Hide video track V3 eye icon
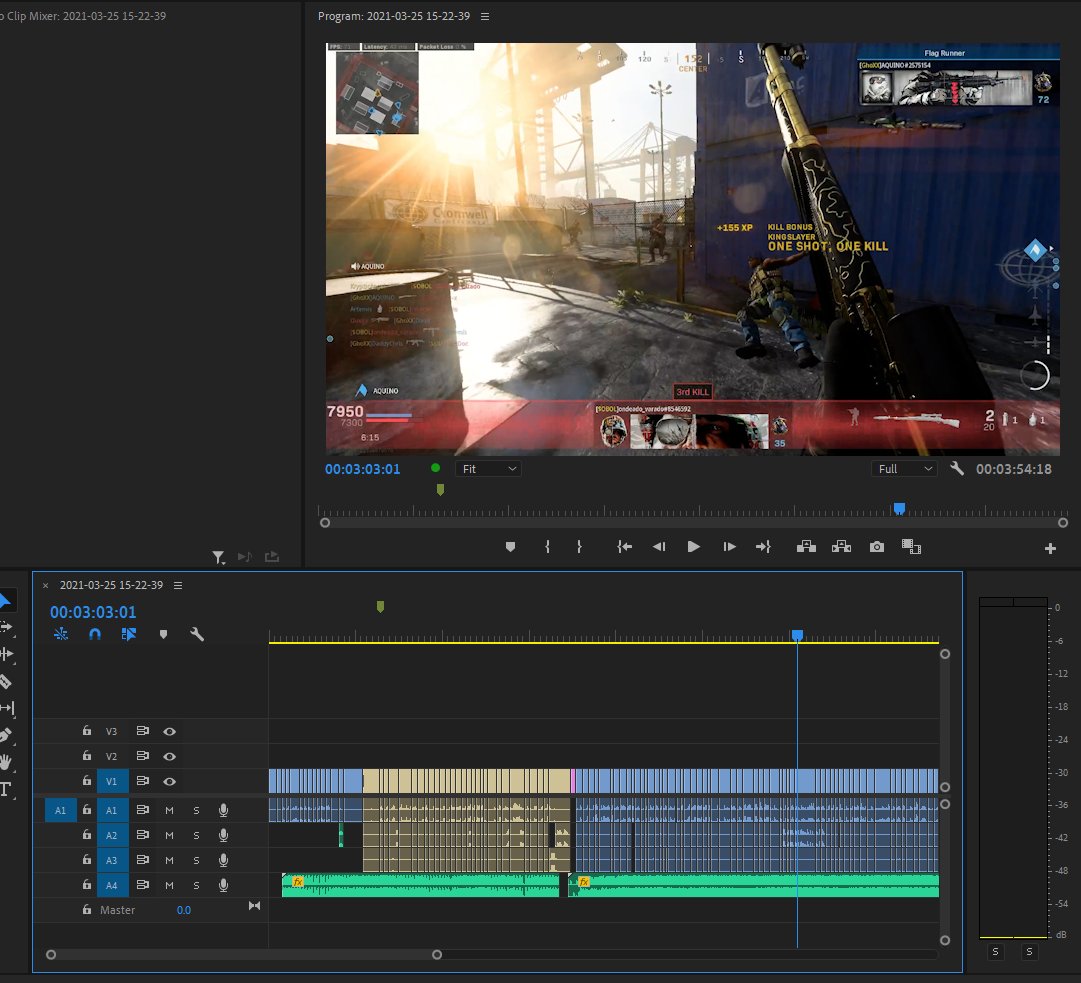Screen dimensions: 1081x983 [170, 731]
